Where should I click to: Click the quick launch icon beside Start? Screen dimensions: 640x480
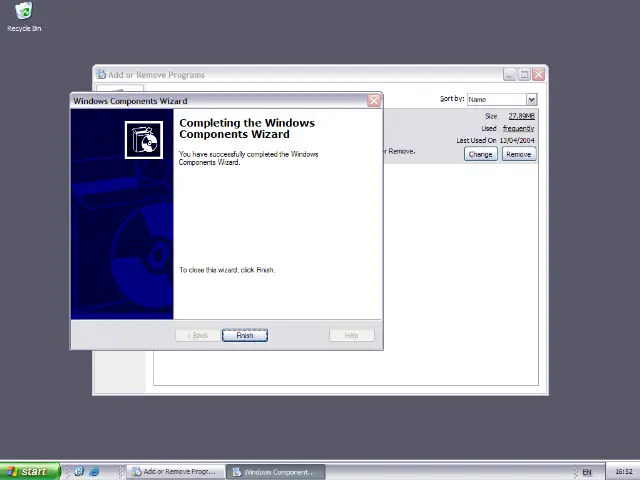(79, 471)
